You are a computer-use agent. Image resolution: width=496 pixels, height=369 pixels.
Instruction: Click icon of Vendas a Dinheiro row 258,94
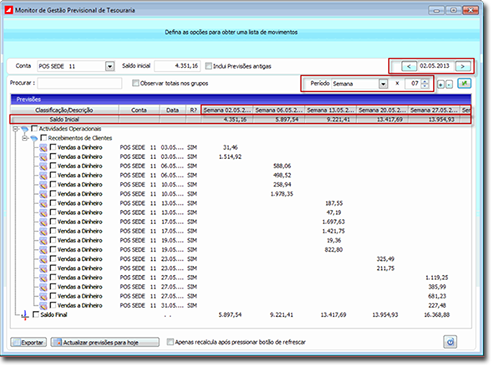(43, 185)
